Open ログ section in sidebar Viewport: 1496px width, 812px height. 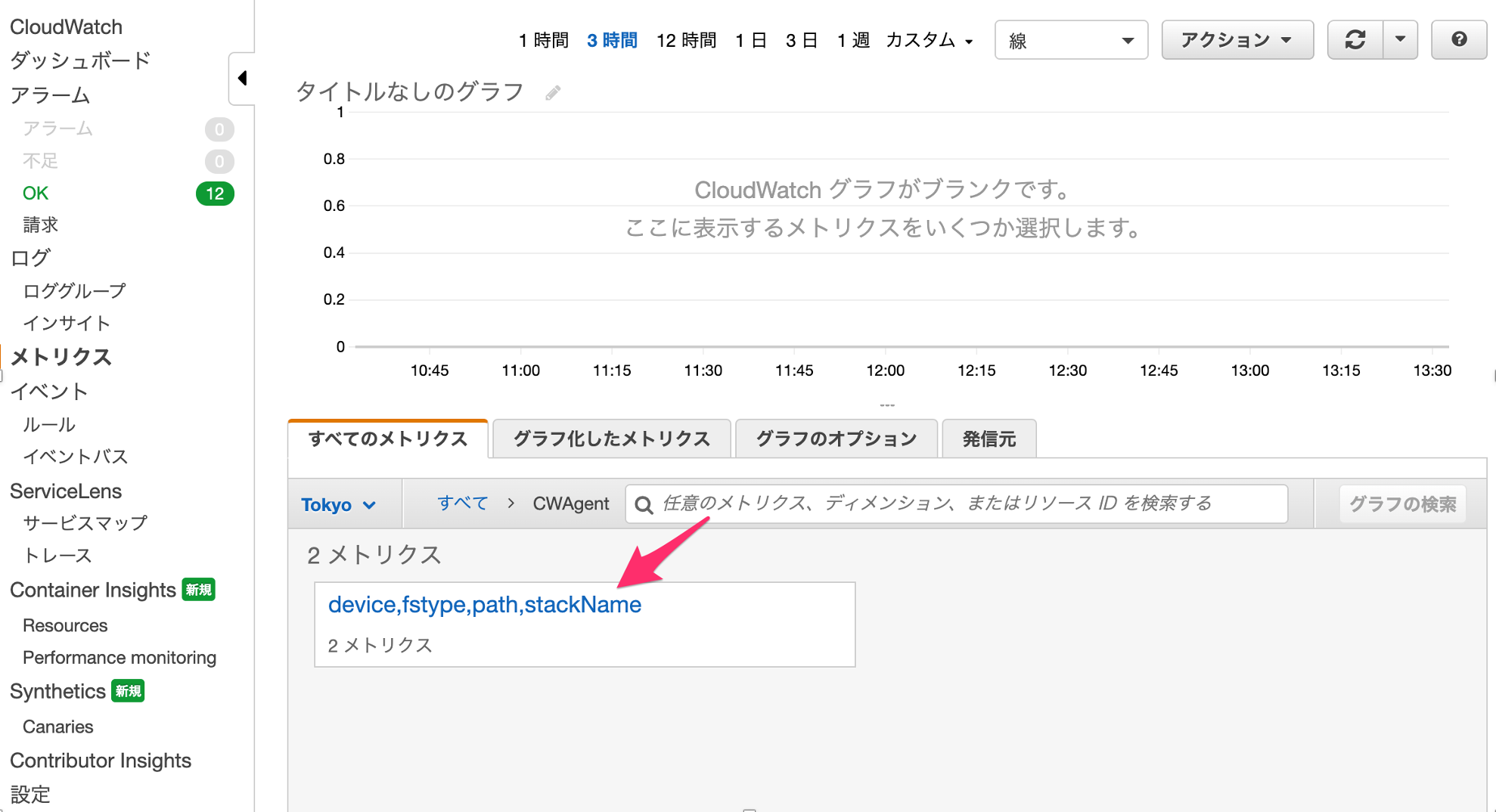click(x=30, y=258)
